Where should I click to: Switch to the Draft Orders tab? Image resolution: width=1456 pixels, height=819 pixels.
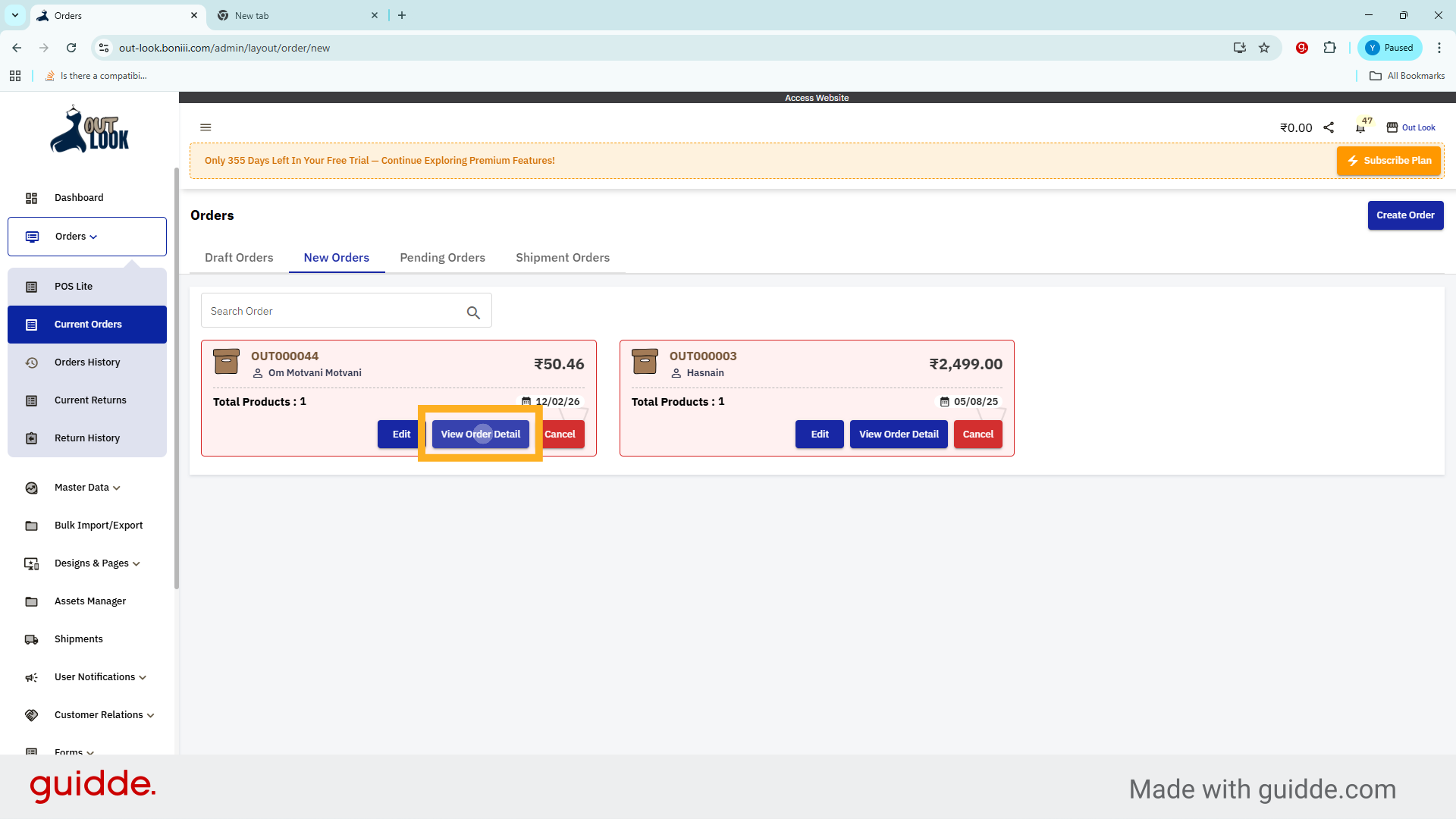tap(239, 258)
